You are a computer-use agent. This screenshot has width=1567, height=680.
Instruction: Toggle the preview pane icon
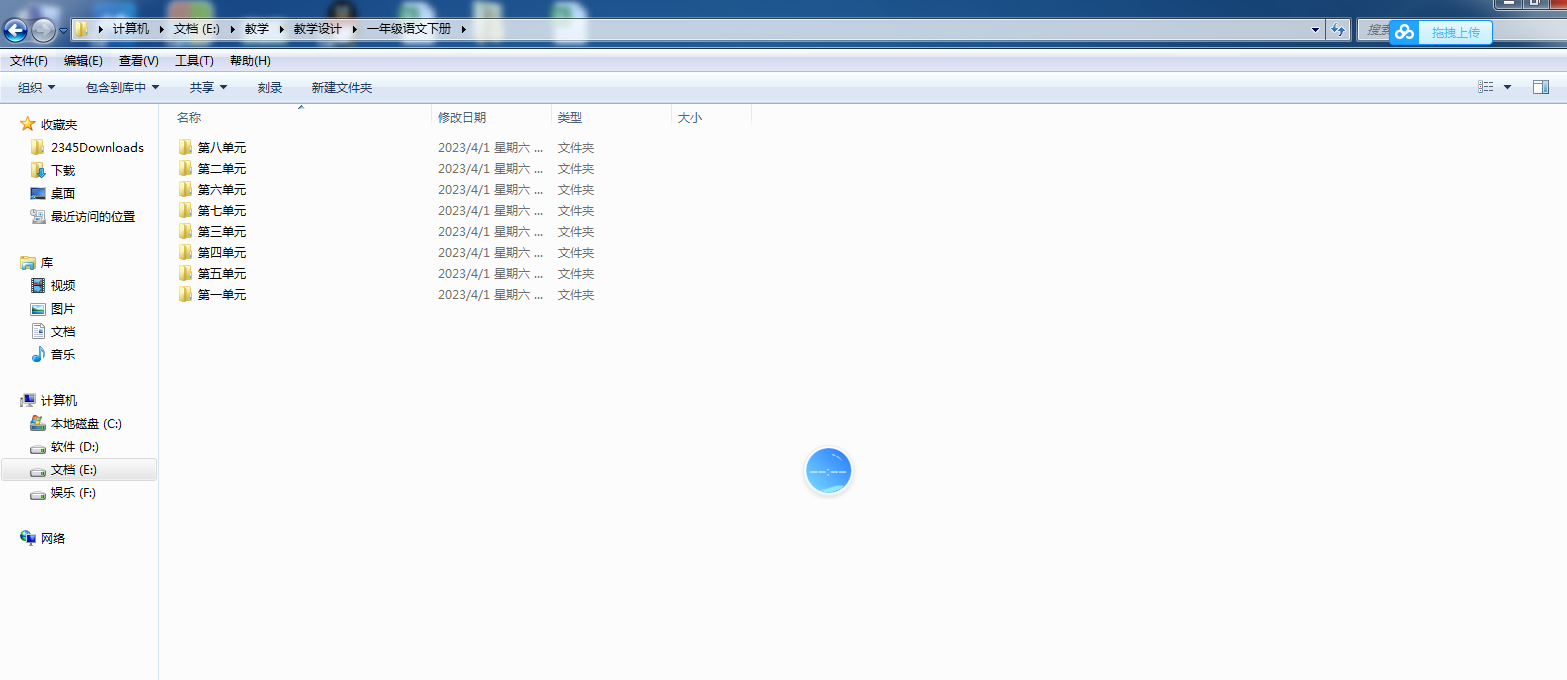point(1540,88)
